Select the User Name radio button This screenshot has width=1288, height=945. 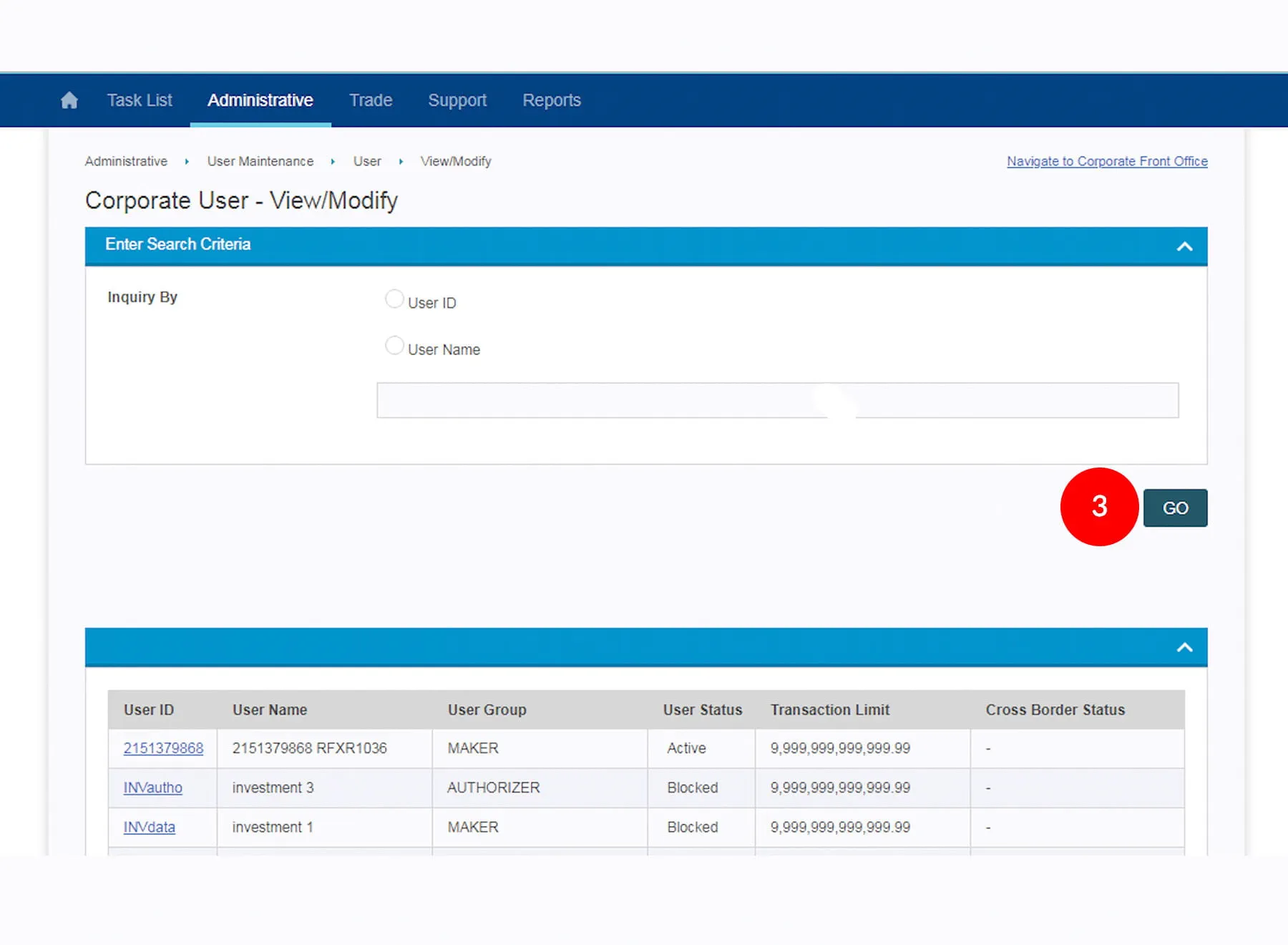point(394,346)
